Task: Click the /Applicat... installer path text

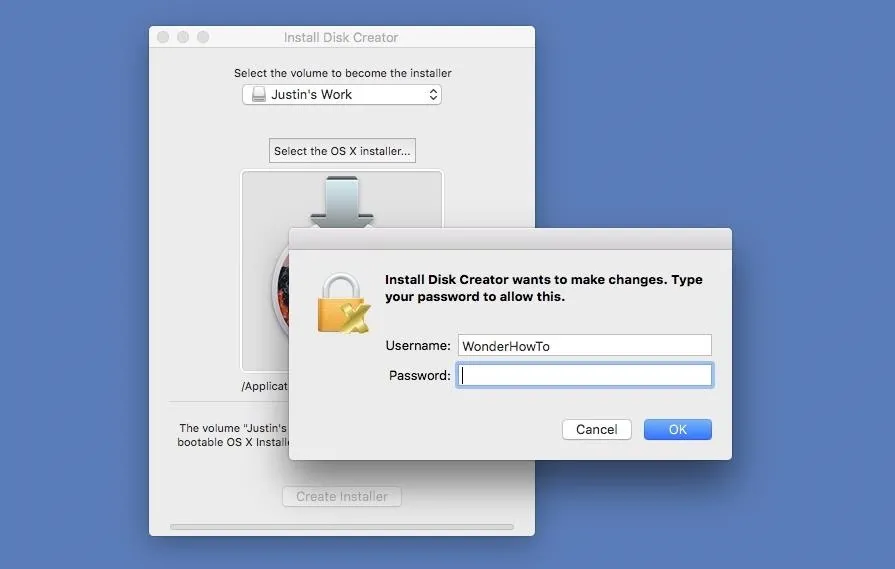Action: (265, 386)
